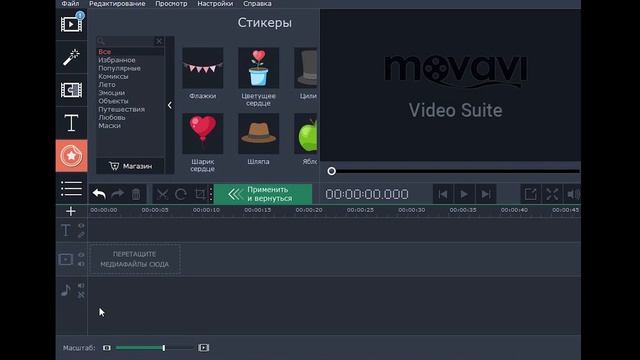Toggle video track visibility eye
Viewport: 640px width, 360px height.
(x=81, y=255)
